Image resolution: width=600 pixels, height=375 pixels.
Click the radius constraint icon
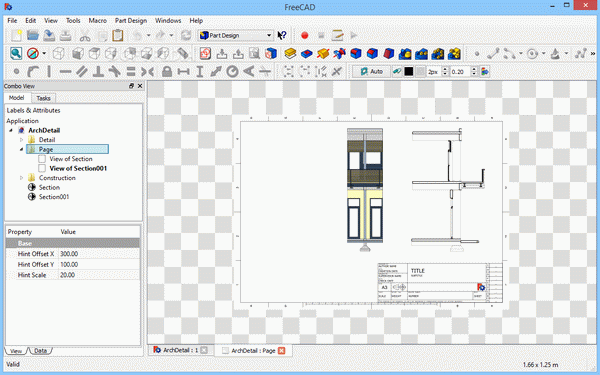[x=232, y=72]
